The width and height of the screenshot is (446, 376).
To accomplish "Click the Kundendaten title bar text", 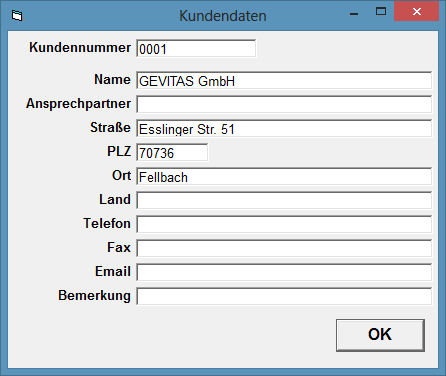I will click(223, 16).
